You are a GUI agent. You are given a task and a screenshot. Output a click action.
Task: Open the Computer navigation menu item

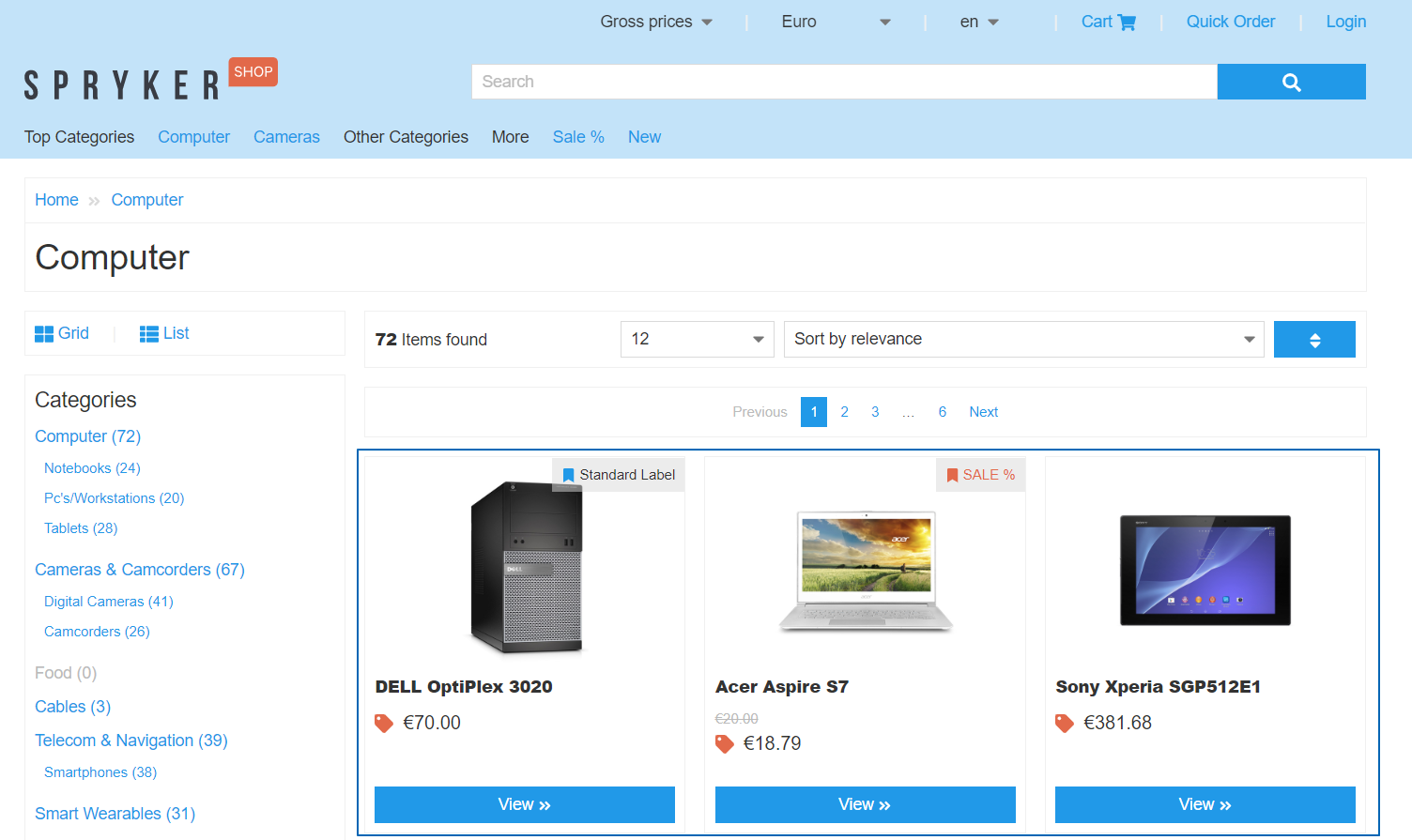click(193, 137)
